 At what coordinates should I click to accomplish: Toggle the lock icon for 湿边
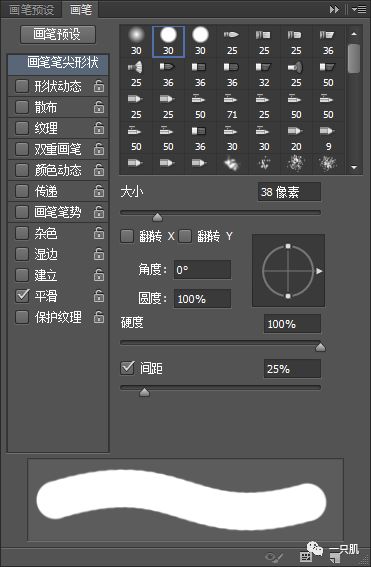pos(99,254)
